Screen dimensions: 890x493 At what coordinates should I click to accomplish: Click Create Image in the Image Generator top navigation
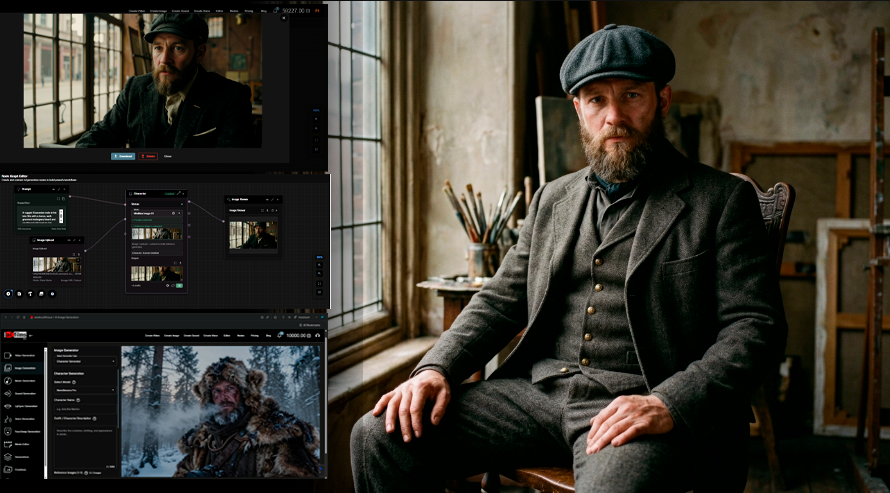(x=171, y=335)
